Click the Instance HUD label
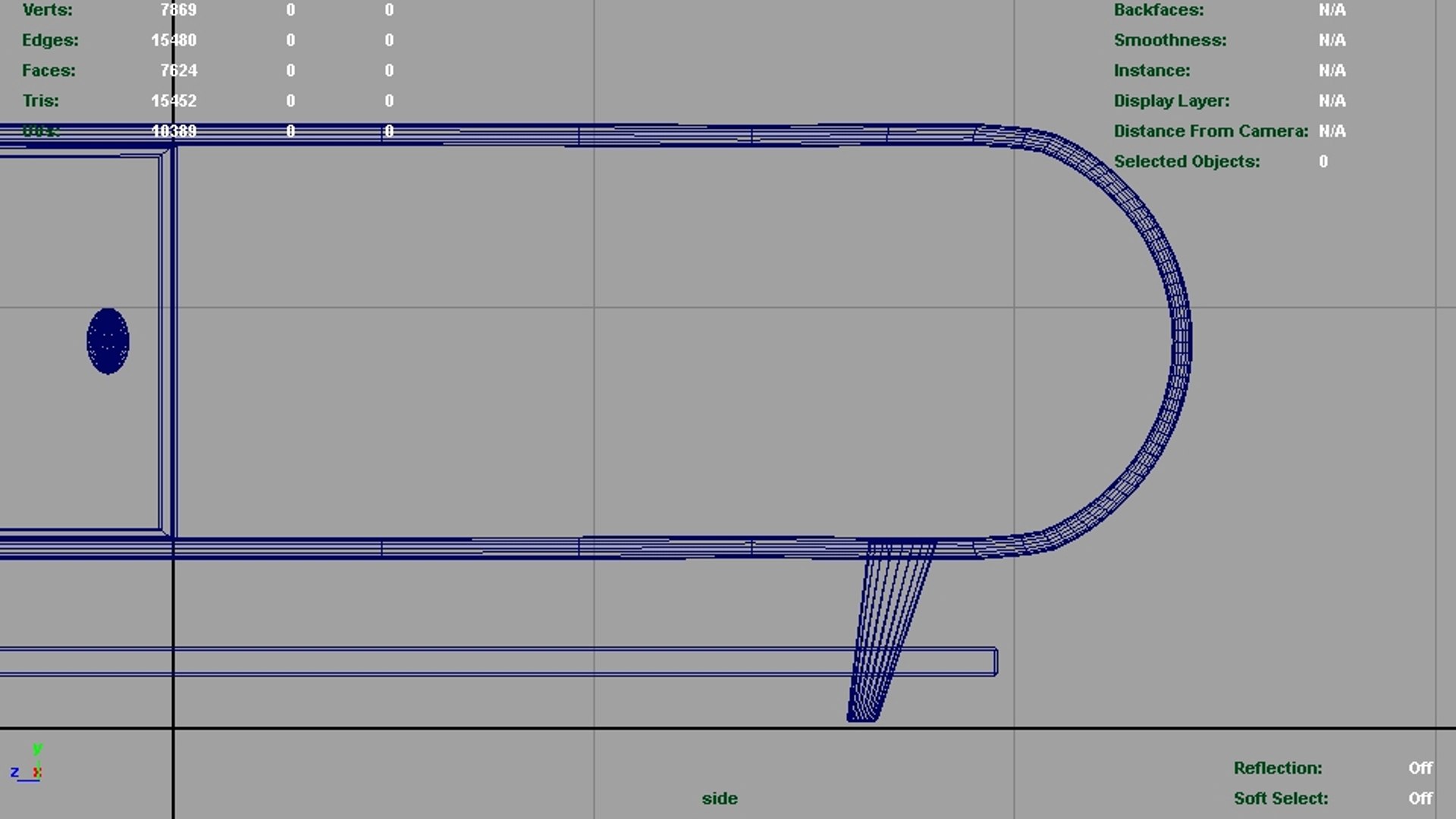 pos(1151,71)
